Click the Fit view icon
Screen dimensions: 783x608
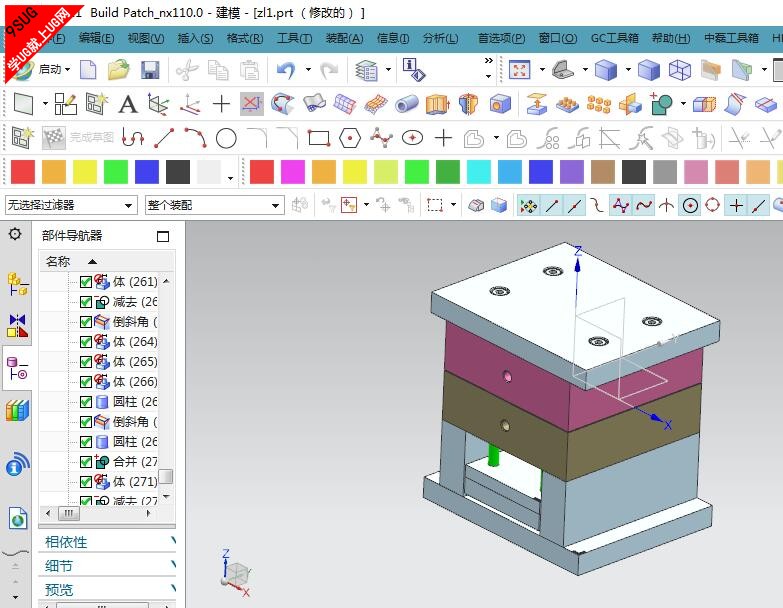point(519,70)
